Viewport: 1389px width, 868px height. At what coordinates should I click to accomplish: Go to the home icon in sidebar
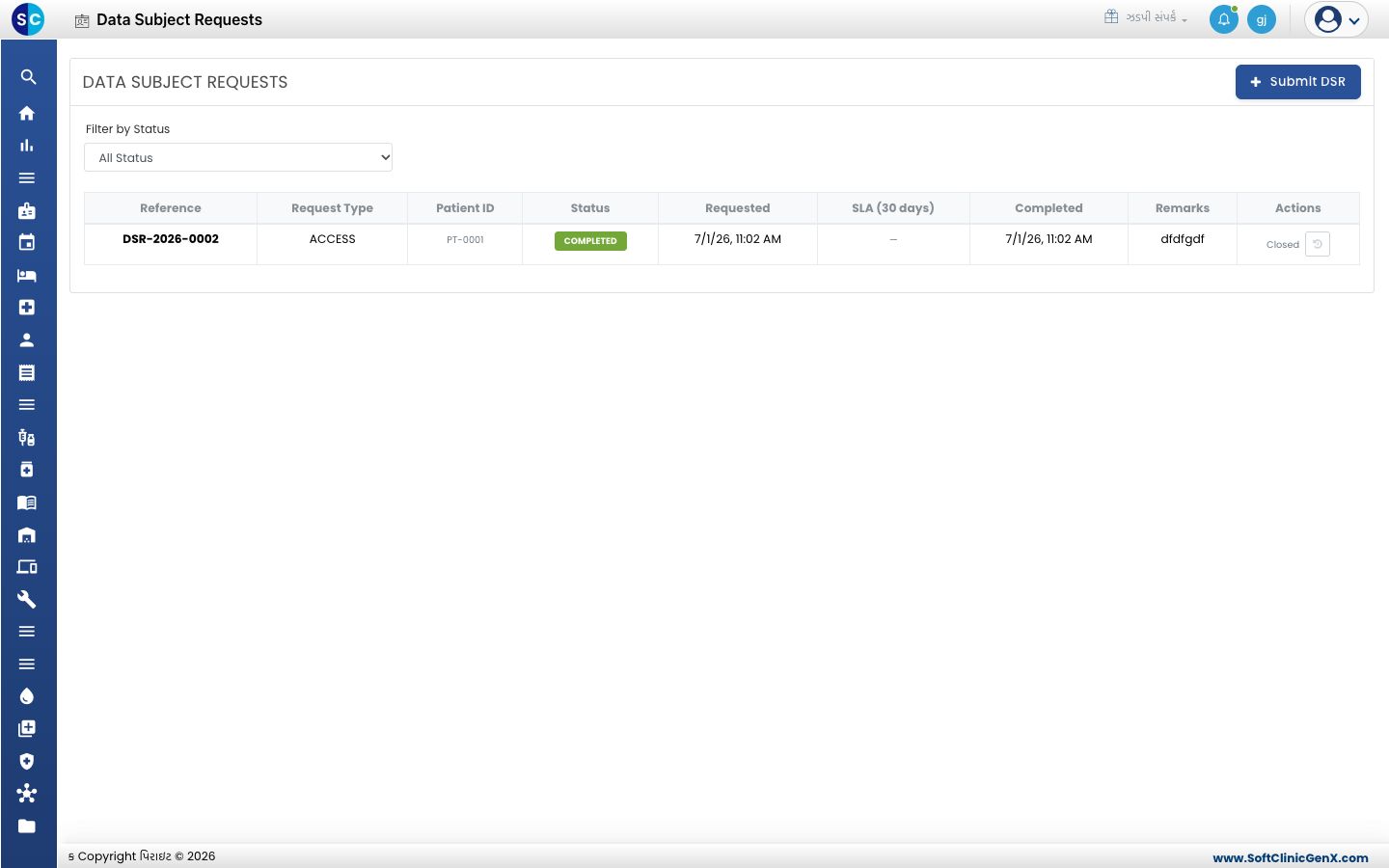27,113
